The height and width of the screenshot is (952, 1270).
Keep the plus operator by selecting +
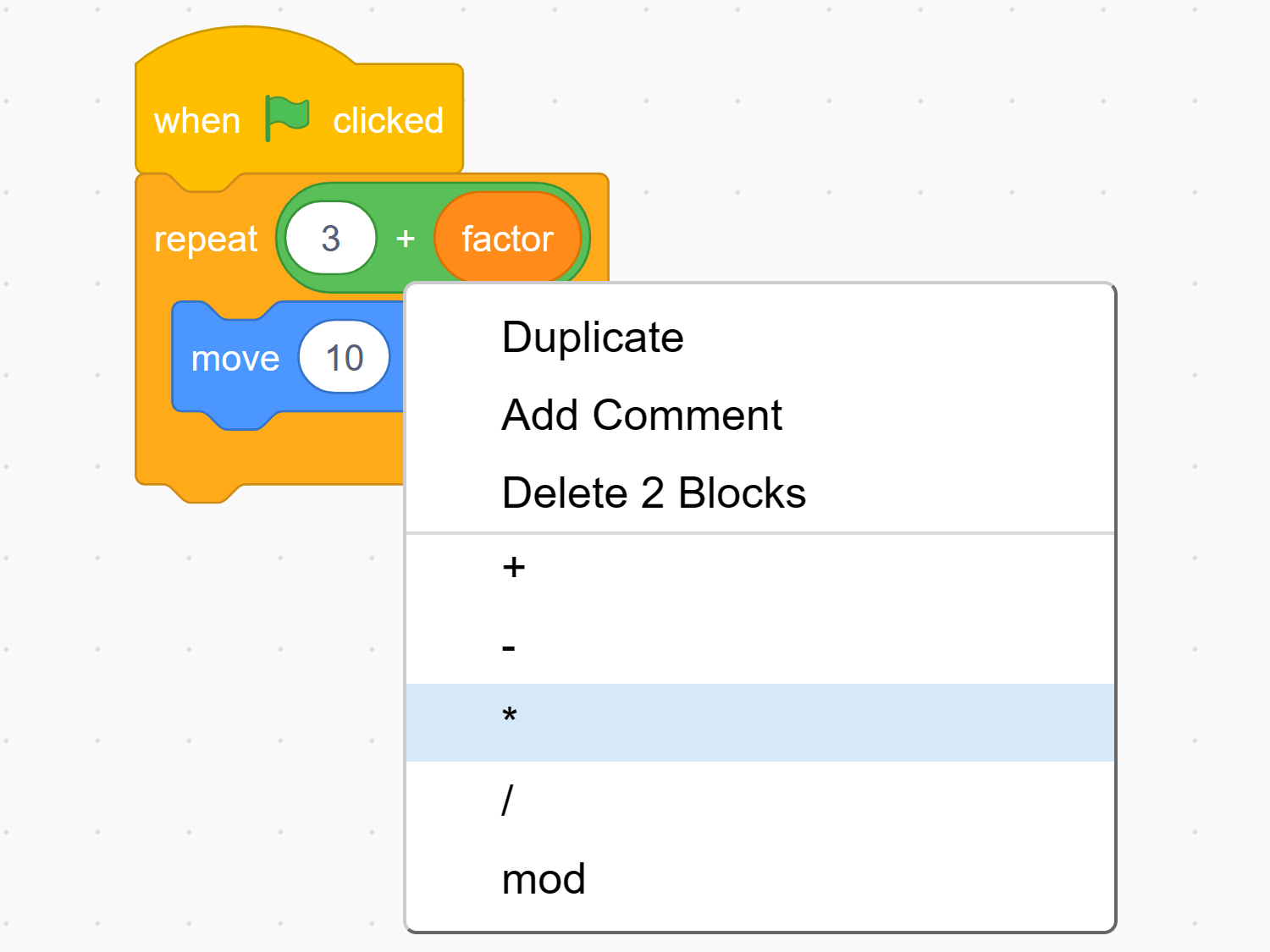tap(512, 568)
